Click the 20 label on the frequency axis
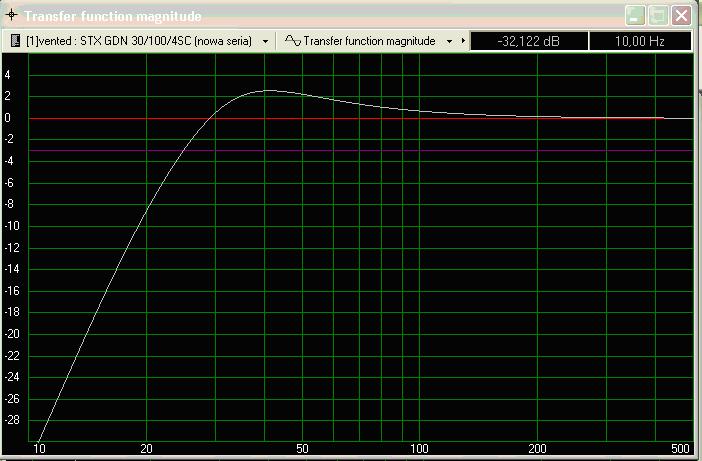This screenshot has width=702, height=461. (146, 448)
